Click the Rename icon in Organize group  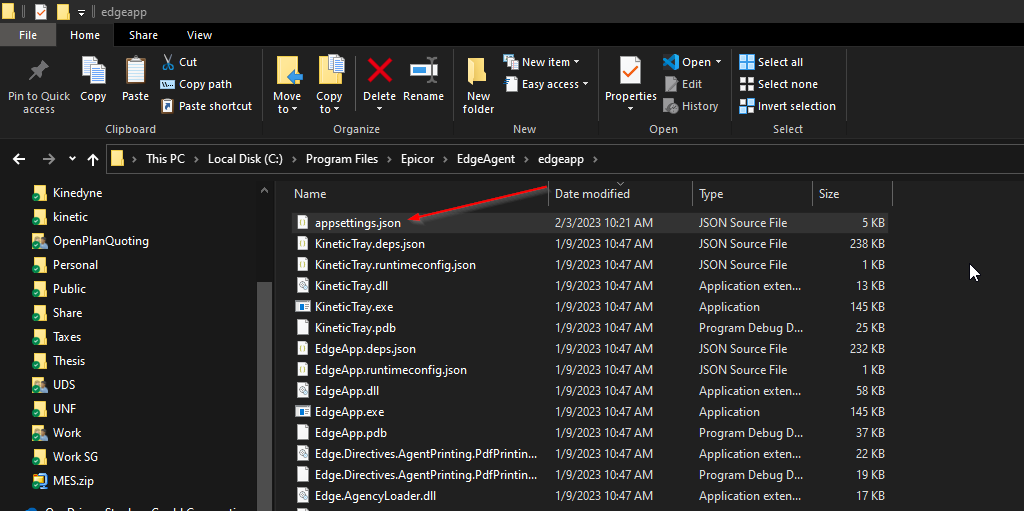(423, 72)
